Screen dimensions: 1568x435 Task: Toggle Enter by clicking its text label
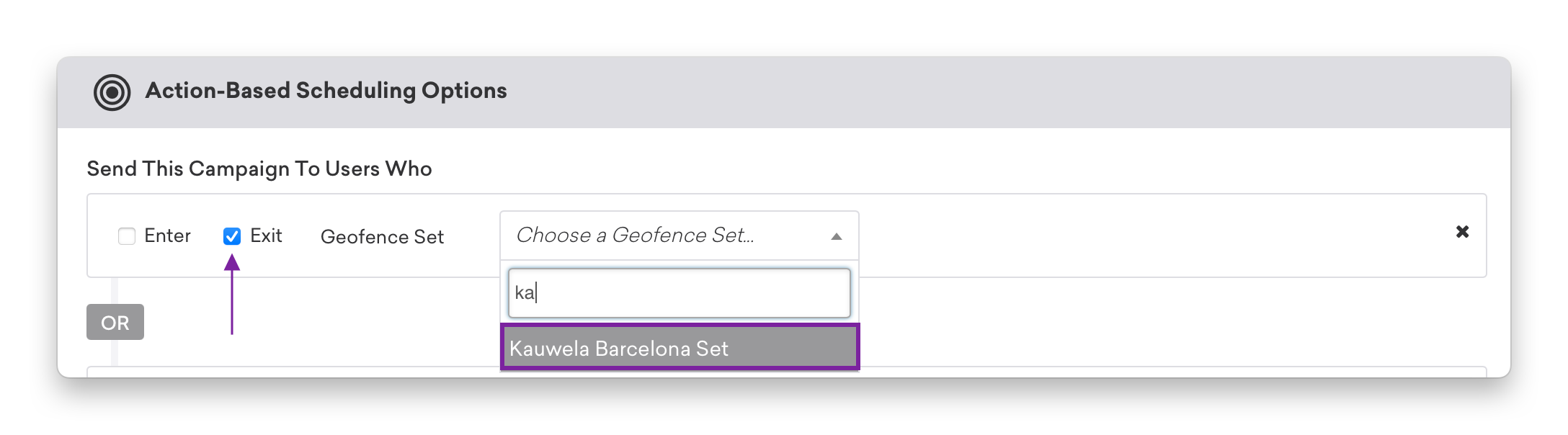[167, 236]
